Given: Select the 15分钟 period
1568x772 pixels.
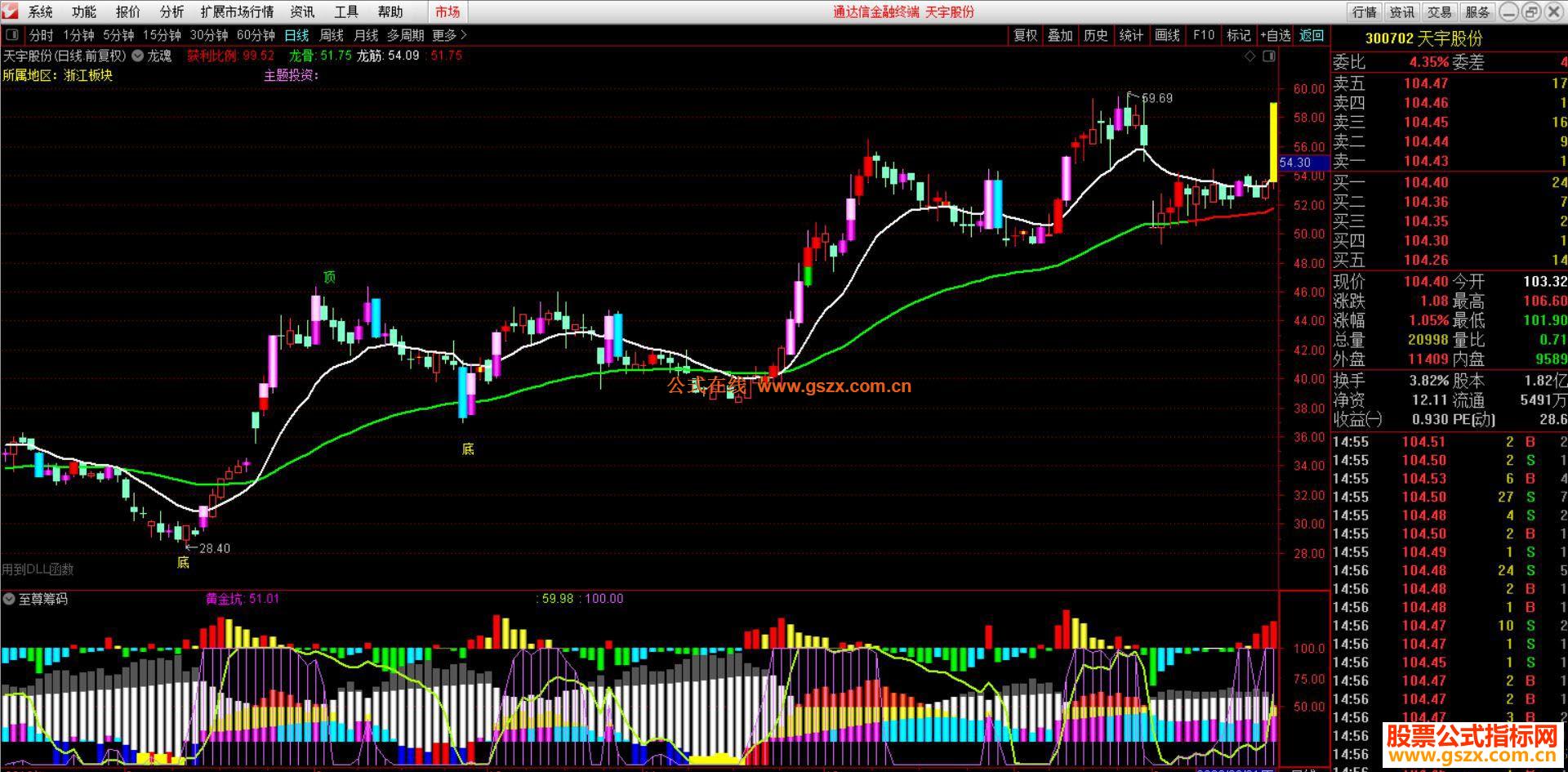Looking at the screenshot, I should coord(162,35).
